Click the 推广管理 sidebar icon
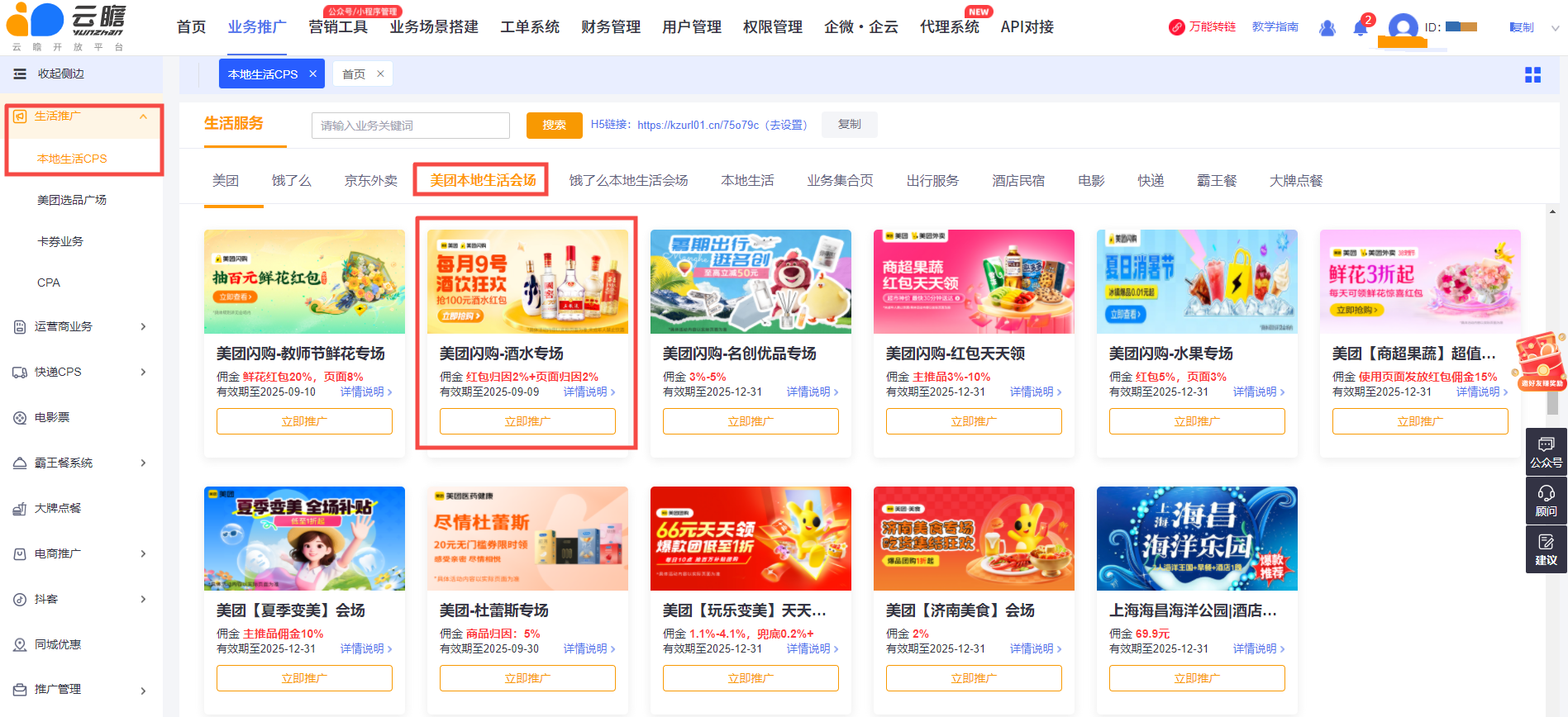The height and width of the screenshot is (717, 1568). pos(20,689)
